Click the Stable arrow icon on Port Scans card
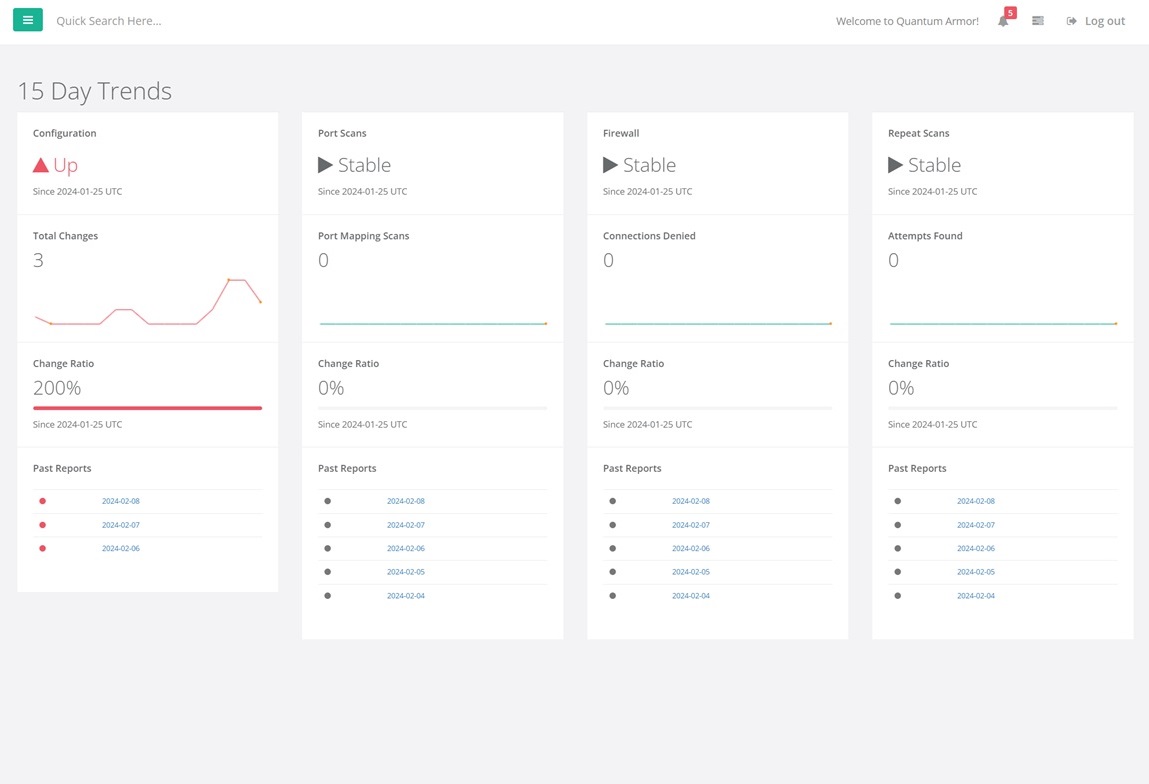The image size is (1149, 784). click(x=325, y=165)
